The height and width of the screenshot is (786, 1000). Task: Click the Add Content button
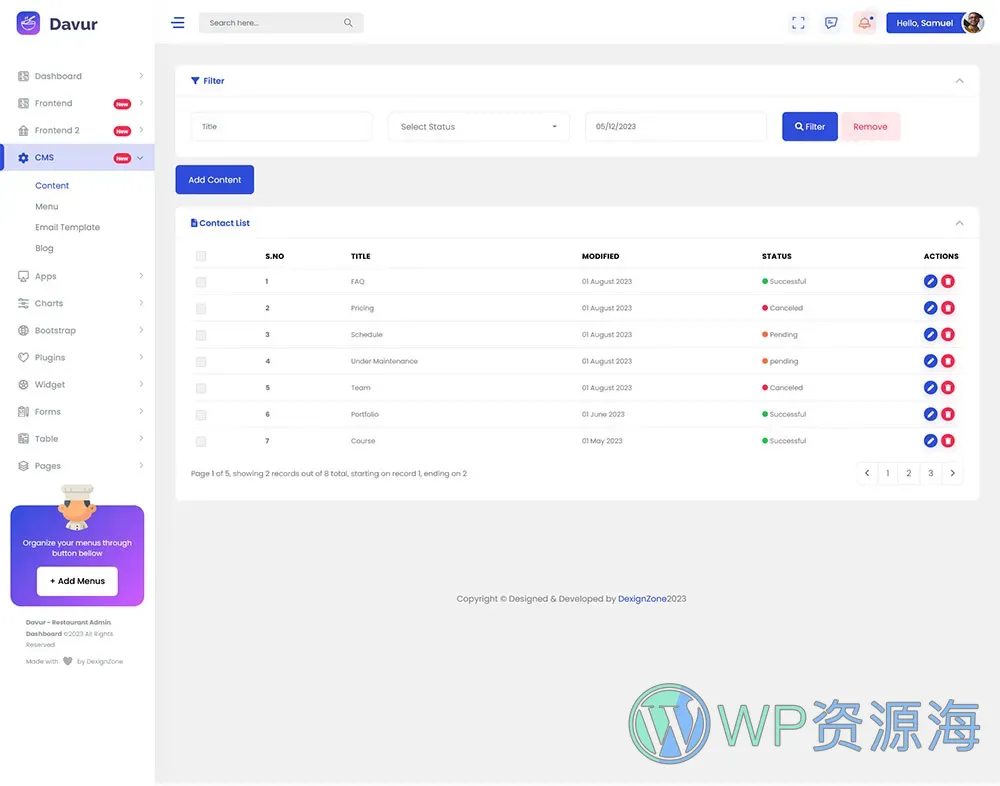click(214, 179)
